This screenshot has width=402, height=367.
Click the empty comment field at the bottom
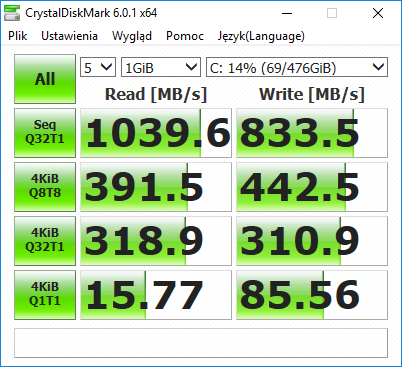coord(201,343)
